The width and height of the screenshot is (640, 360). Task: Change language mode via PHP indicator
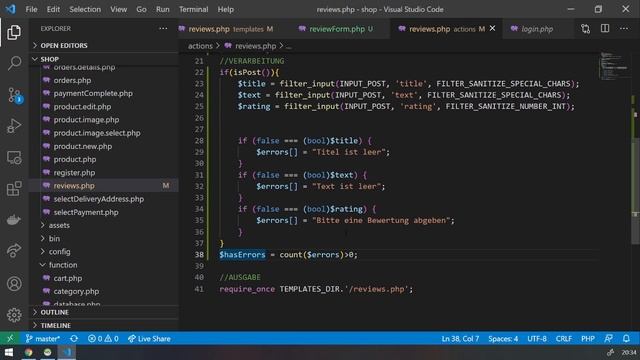click(x=588, y=339)
